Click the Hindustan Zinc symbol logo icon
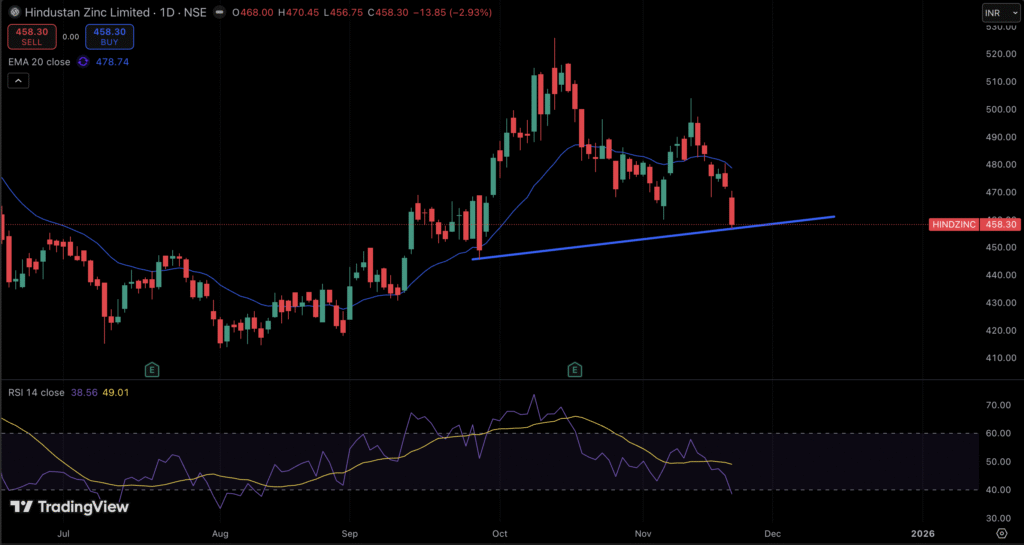 pos(13,13)
